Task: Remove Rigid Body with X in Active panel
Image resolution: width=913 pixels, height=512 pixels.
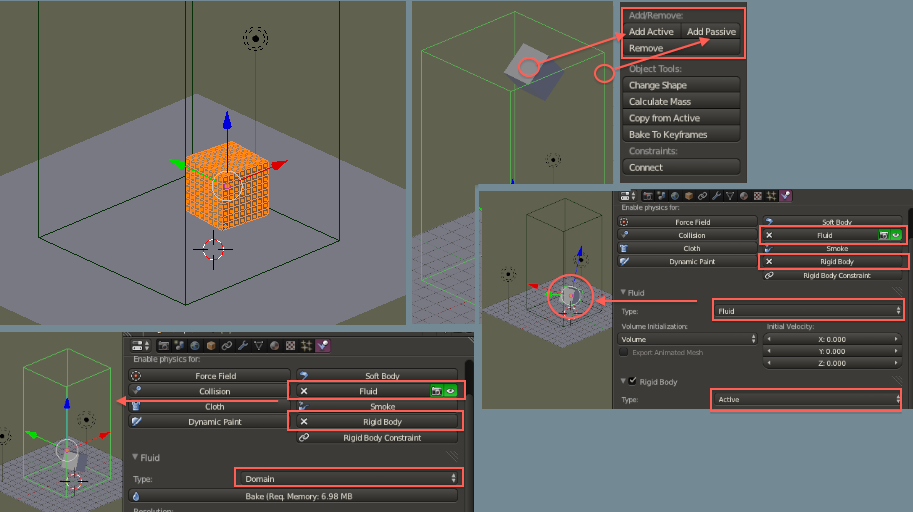Action: tap(769, 262)
